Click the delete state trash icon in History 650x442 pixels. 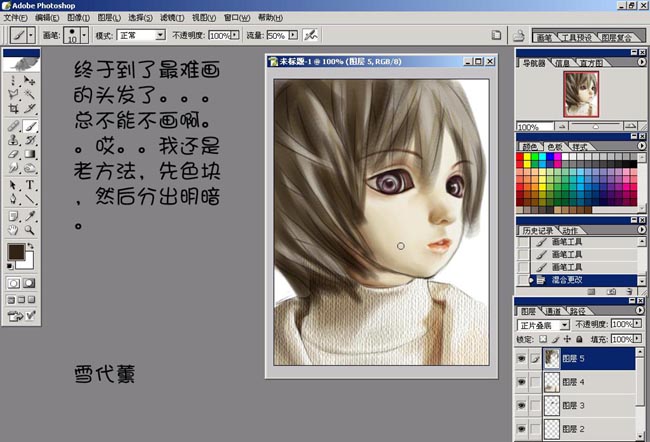tap(628, 290)
